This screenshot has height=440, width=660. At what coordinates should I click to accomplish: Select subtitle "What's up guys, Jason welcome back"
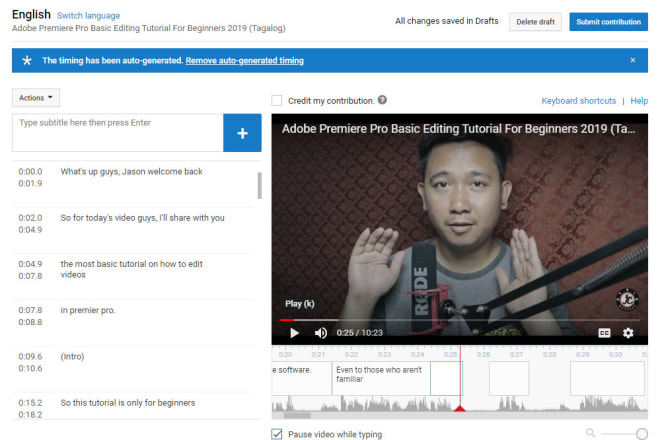coord(131,171)
